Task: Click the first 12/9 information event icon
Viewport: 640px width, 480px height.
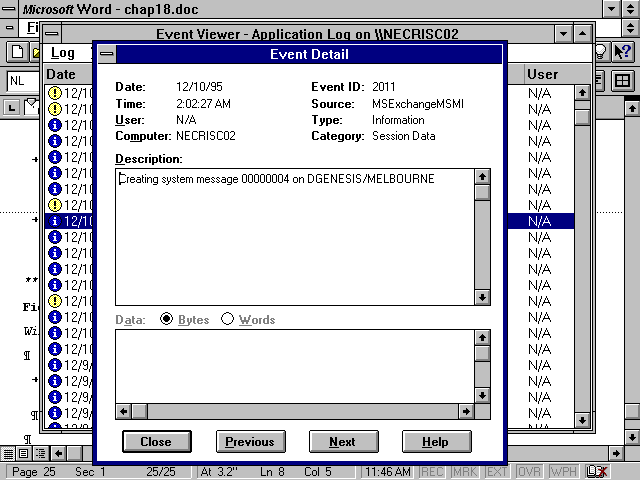Action: [55, 365]
